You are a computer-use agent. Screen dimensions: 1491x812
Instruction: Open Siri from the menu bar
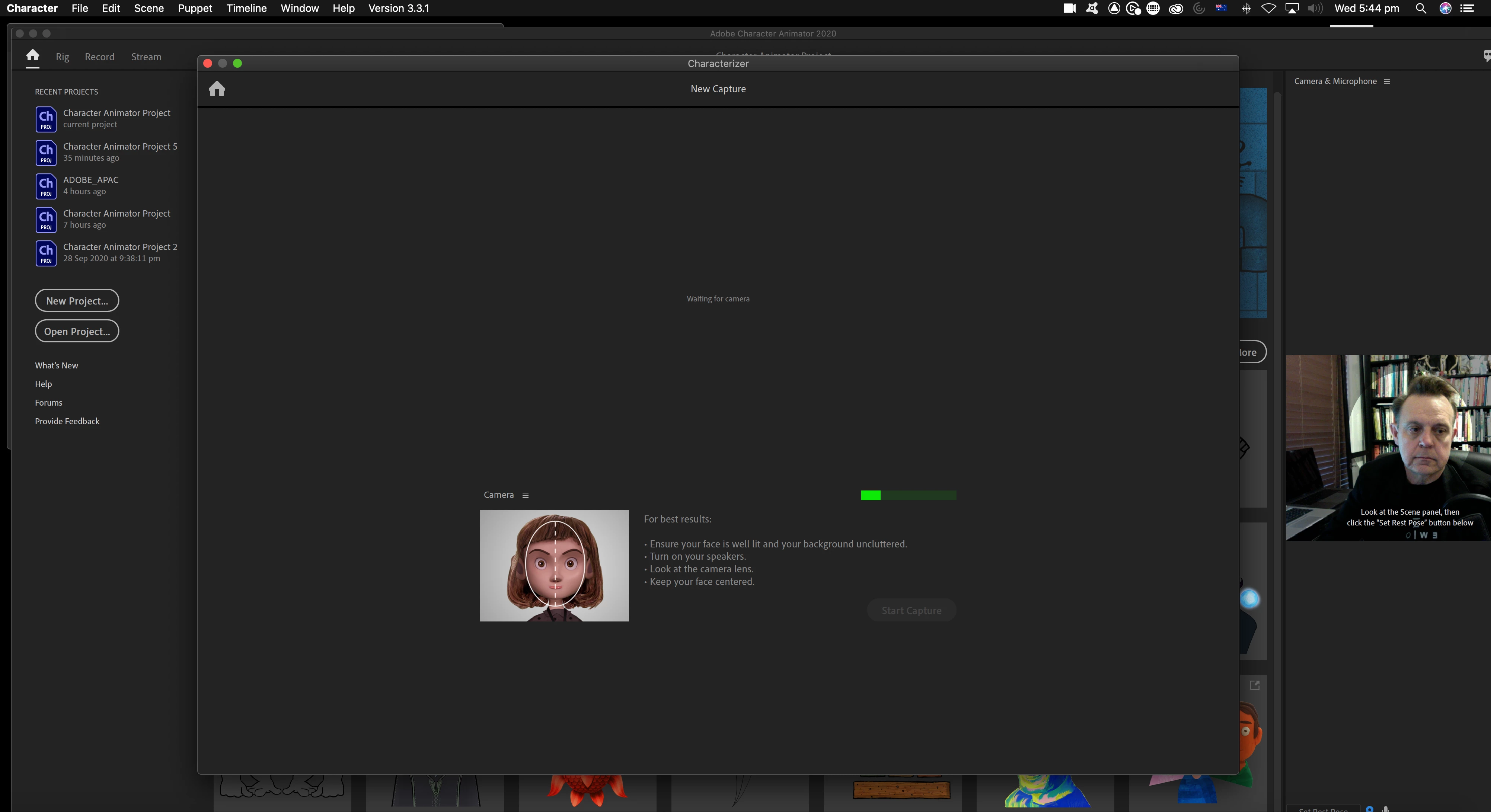pyautogui.click(x=1445, y=8)
